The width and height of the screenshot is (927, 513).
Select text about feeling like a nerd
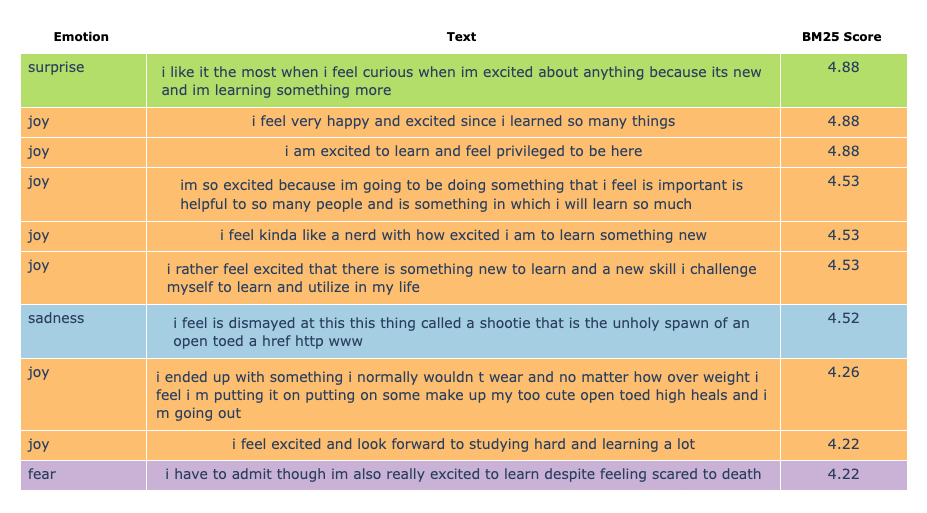point(463,236)
